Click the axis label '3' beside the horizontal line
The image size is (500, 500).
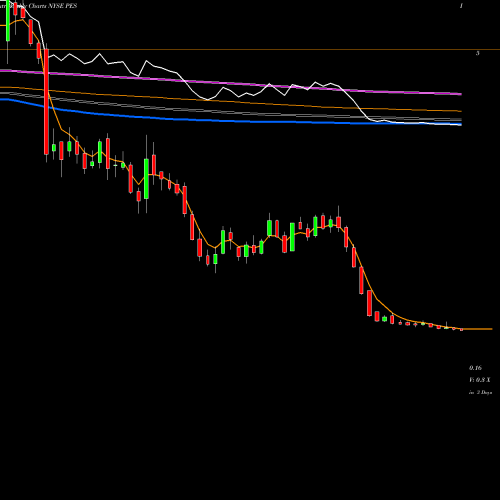[x=478, y=53]
